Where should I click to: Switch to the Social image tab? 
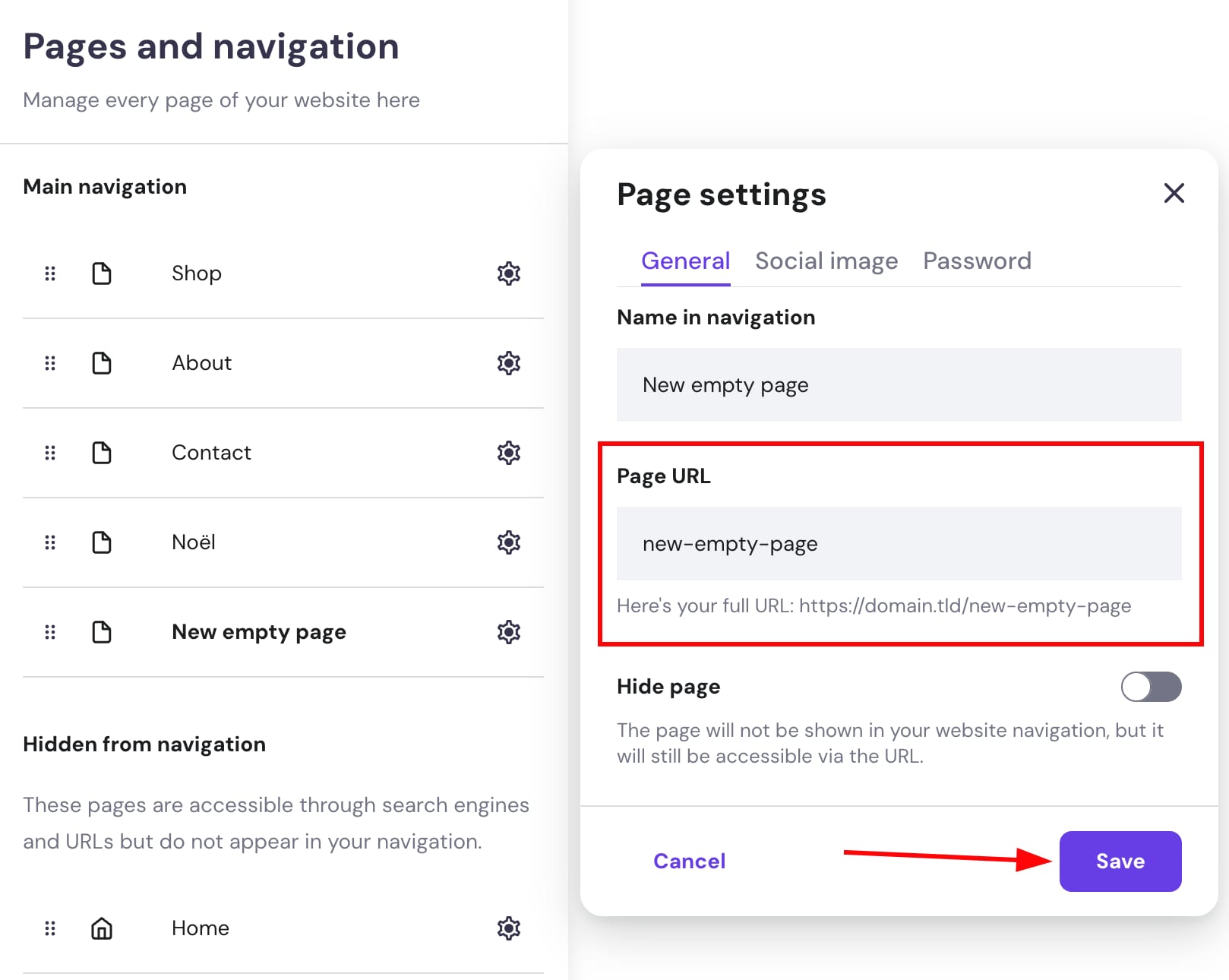(x=826, y=261)
